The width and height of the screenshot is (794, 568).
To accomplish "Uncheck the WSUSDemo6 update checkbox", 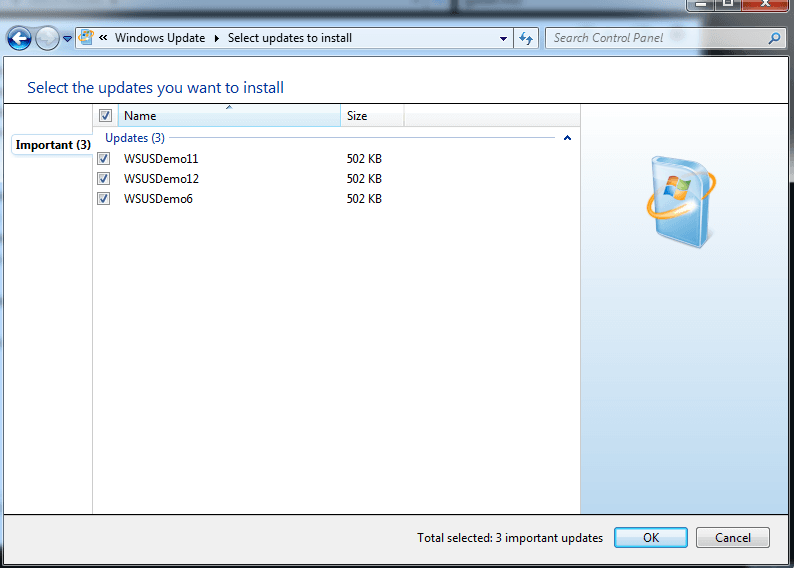I will [104, 198].
